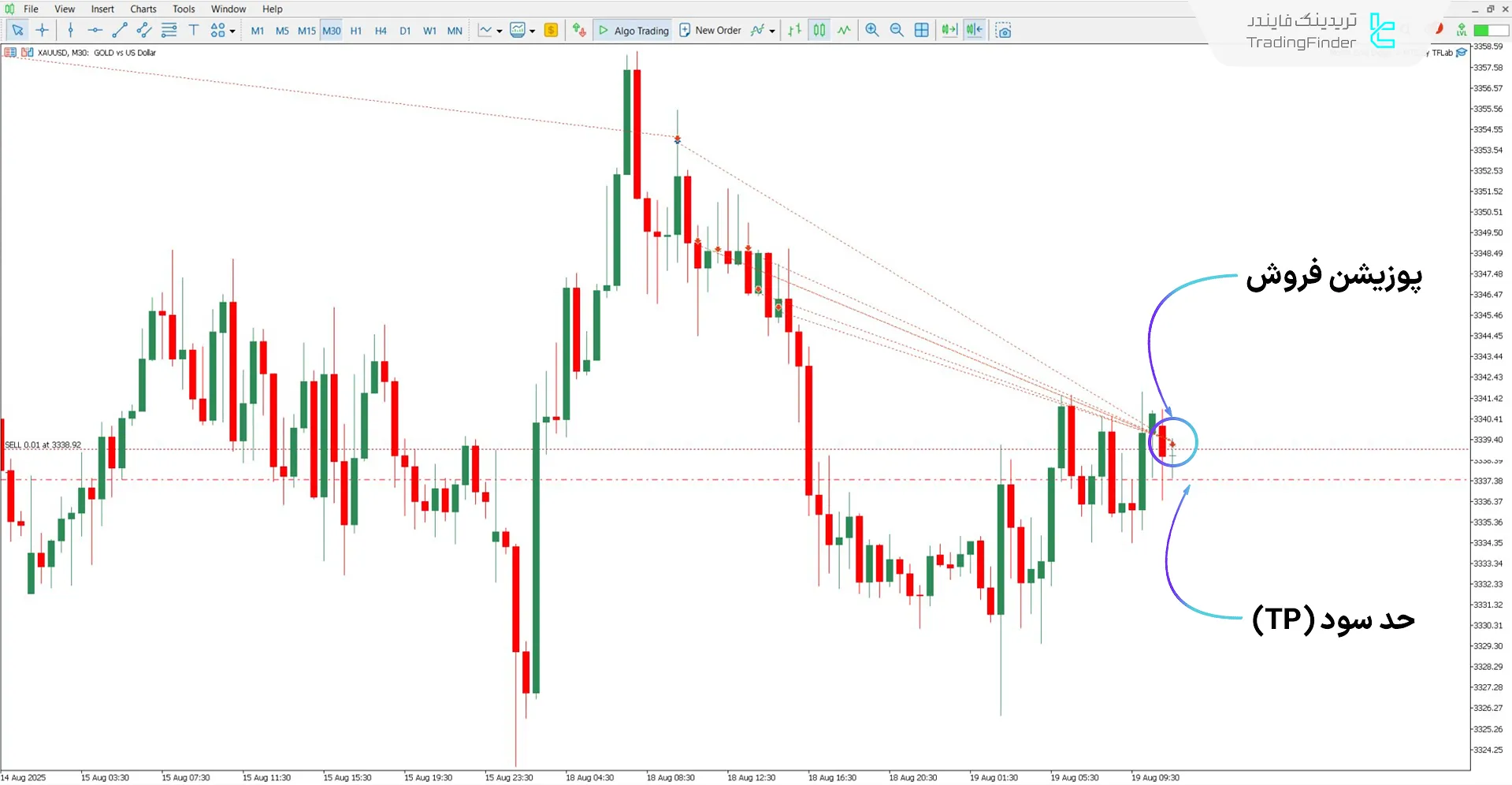Click the Zoom In icon
Image resolution: width=1512 pixels, height=785 pixels.
(871, 30)
